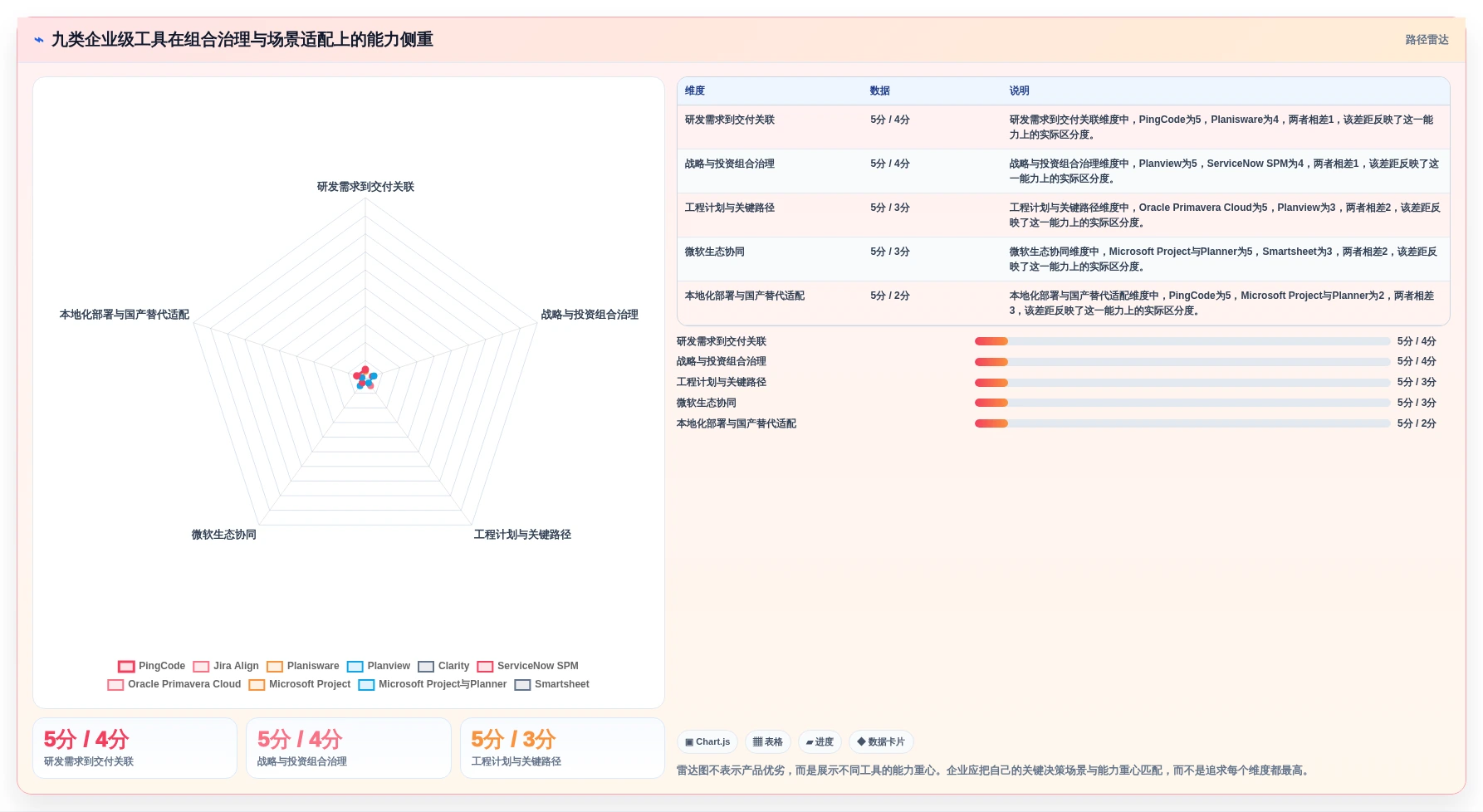
Task: Click radar axis label 微软生态协同
Action: point(224,535)
